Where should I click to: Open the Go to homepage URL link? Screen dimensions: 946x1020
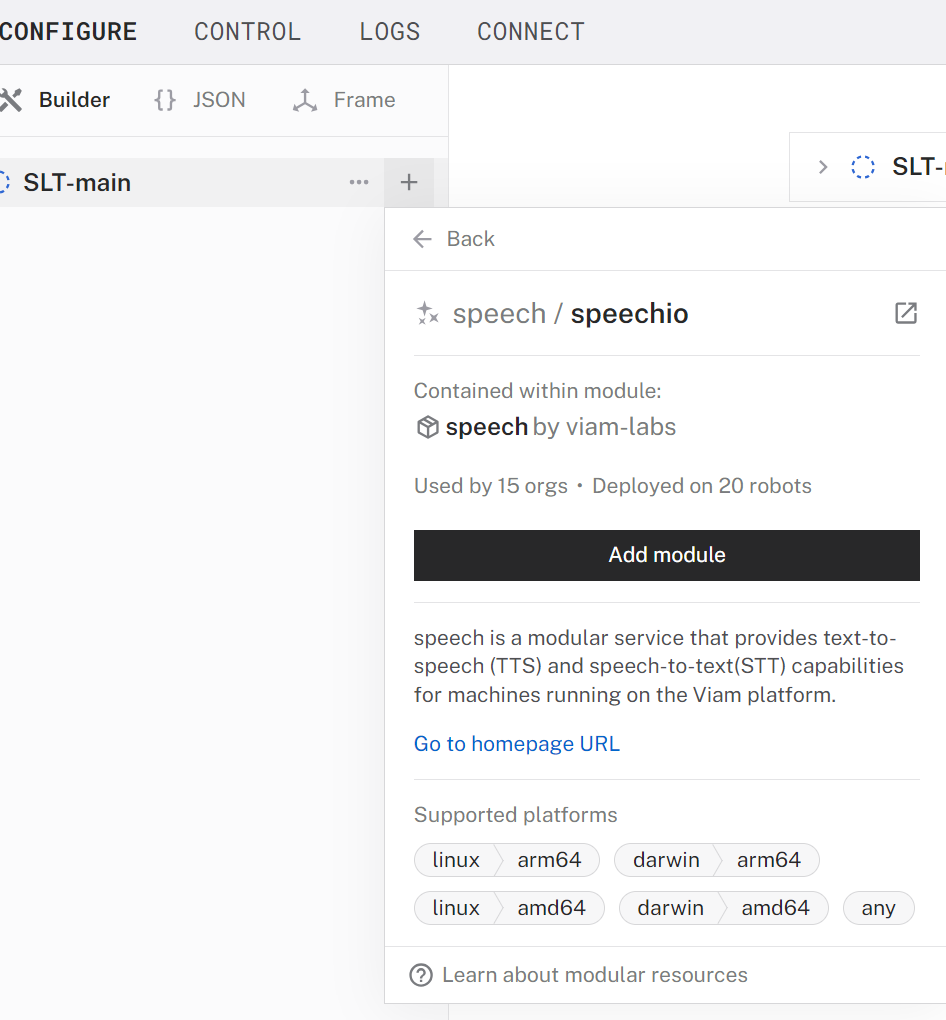pyautogui.click(x=516, y=744)
